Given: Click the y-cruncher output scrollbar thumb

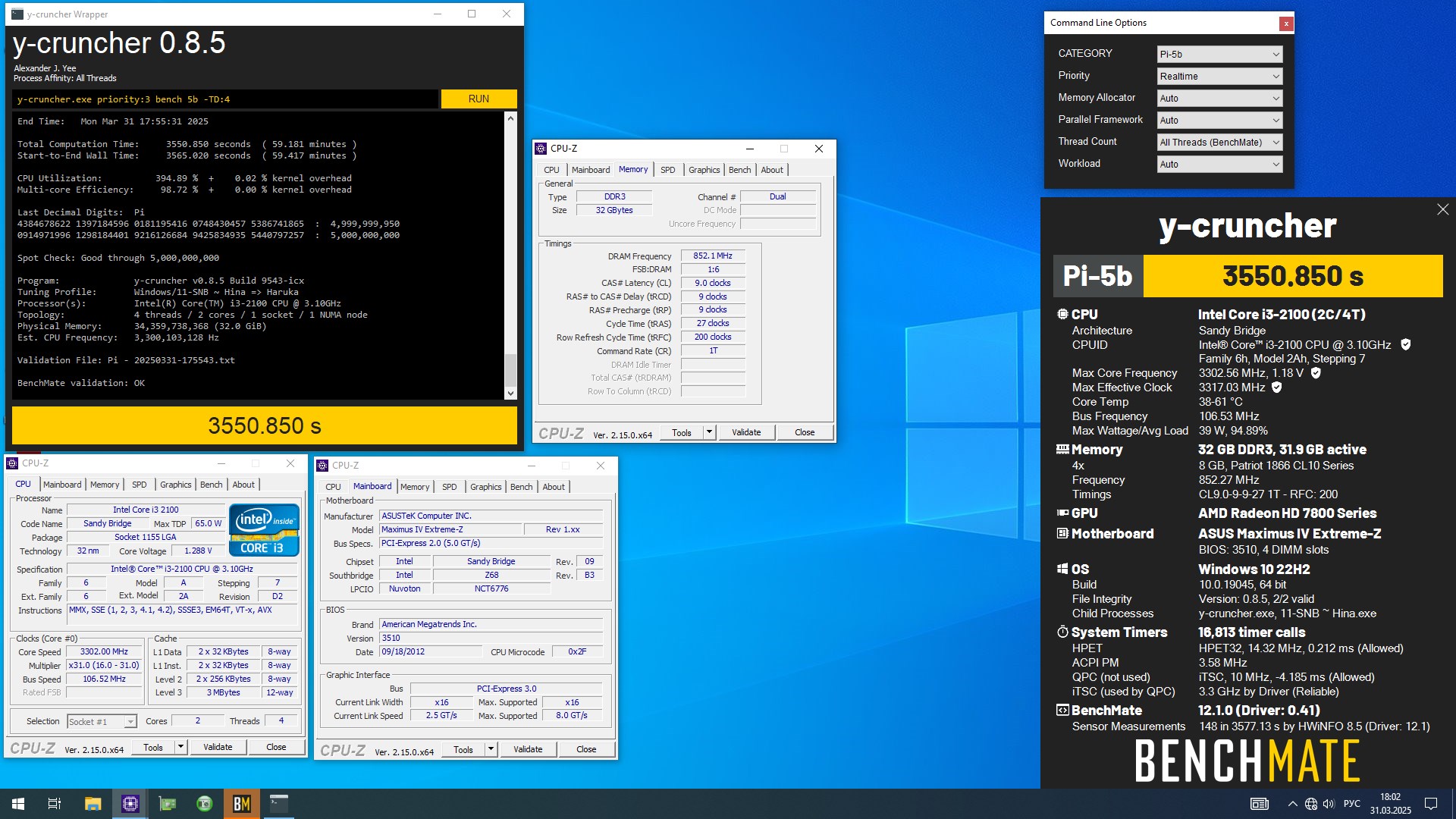Looking at the screenshot, I should (x=510, y=370).
